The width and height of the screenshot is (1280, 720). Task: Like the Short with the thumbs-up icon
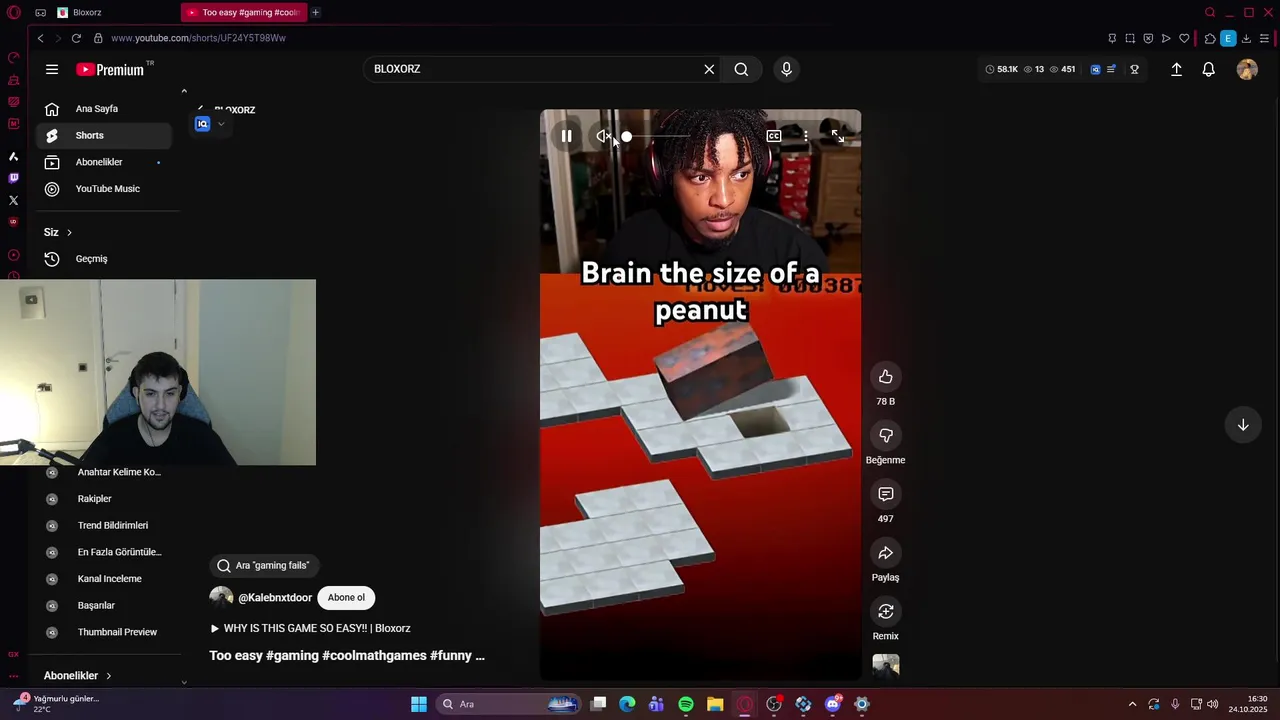[886, 377]
